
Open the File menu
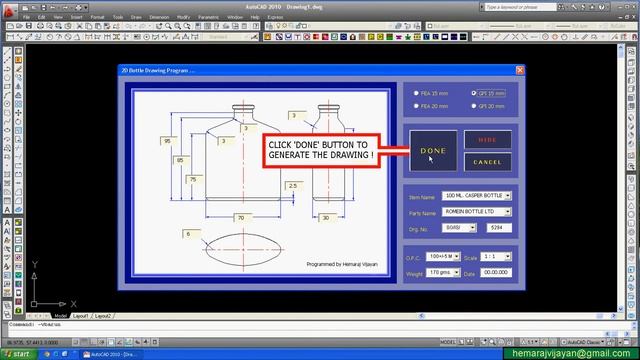[x=26, y=17]
